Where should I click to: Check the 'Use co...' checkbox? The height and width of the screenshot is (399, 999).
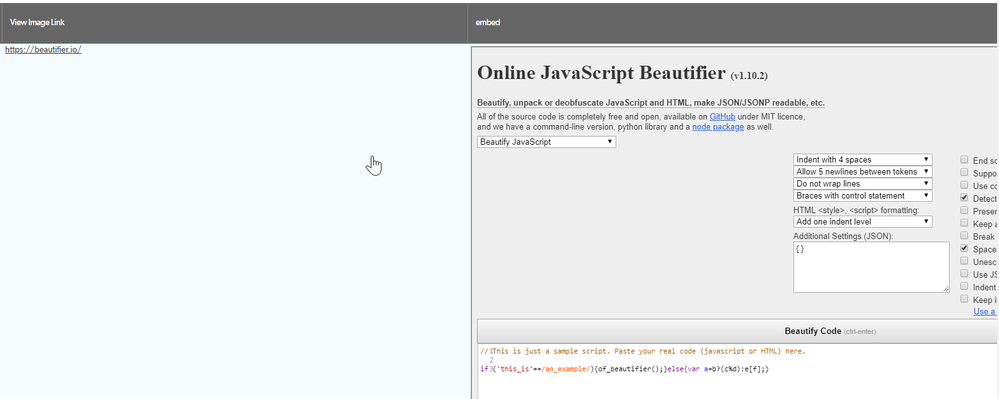tap(965, 185)
